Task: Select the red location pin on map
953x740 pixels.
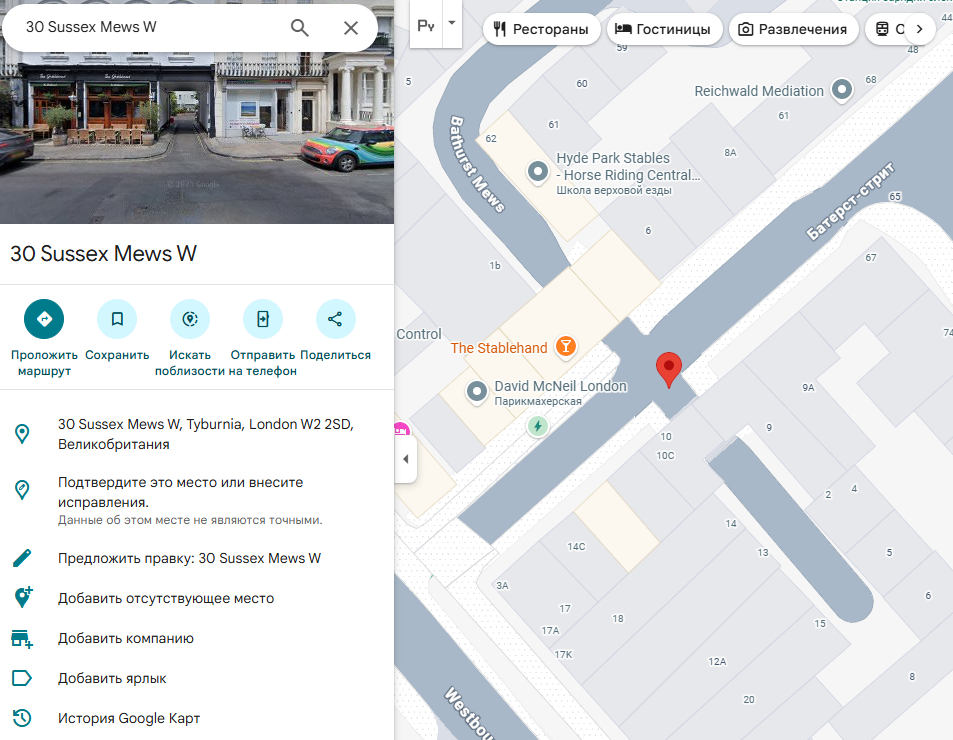Action: 668,369
